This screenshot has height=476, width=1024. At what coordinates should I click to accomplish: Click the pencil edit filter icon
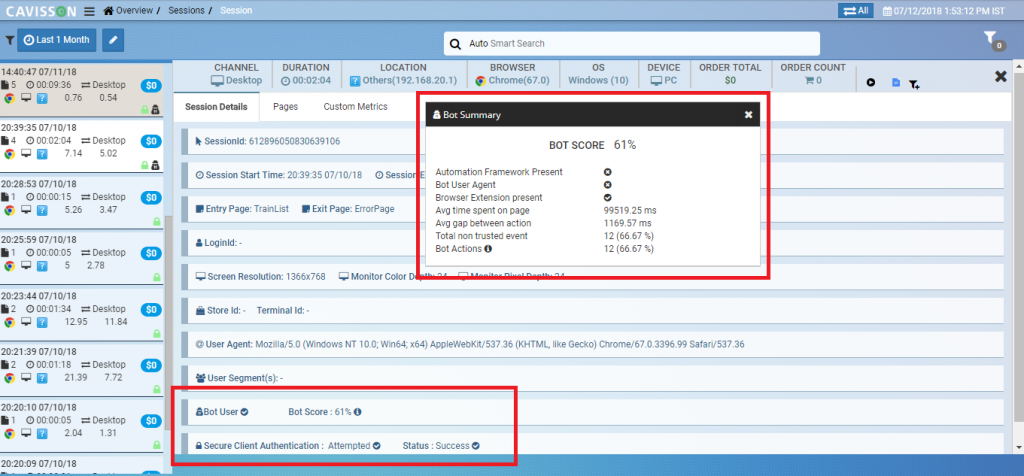point(113,40)
